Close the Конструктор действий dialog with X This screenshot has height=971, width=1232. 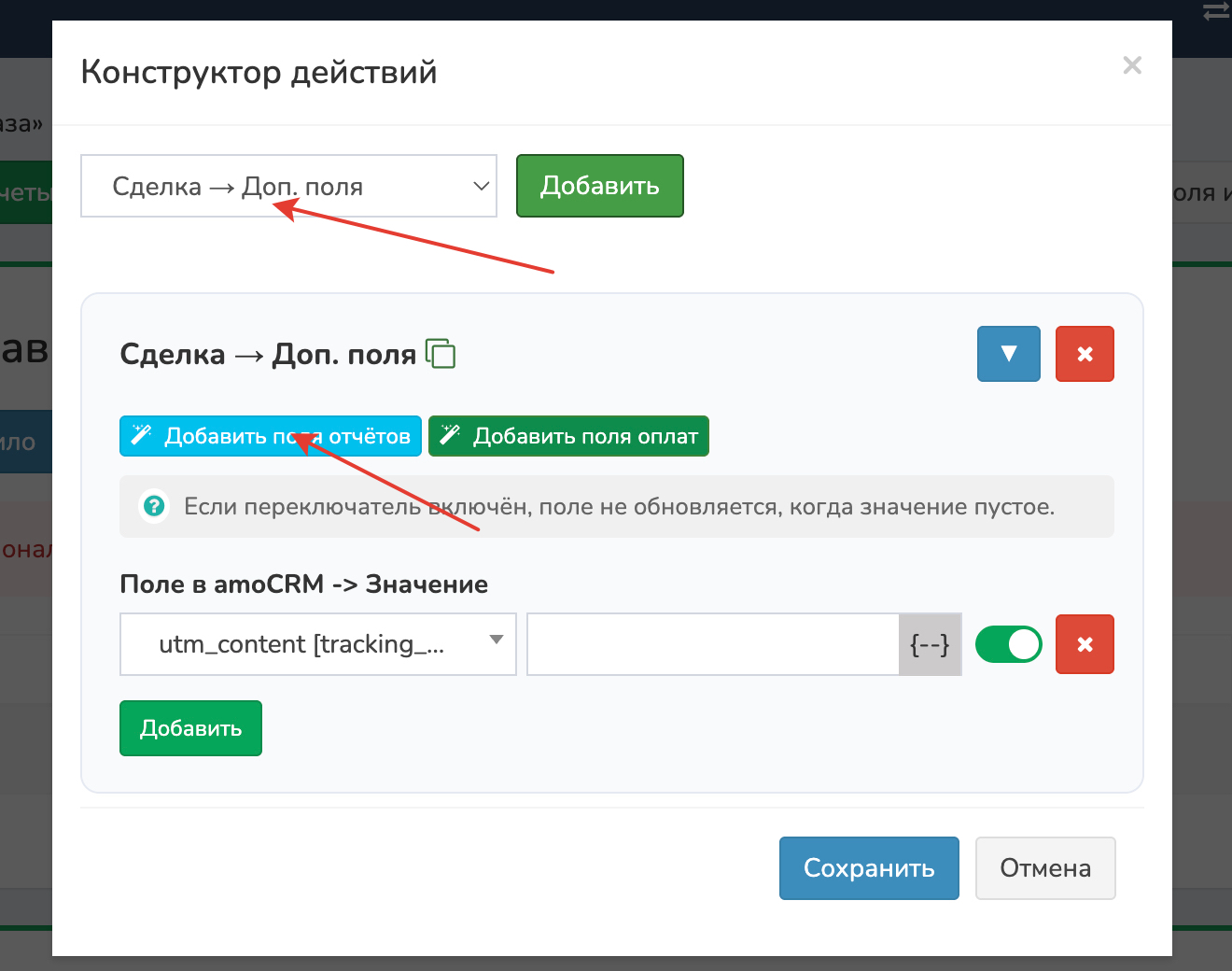tap(1132, 65)
